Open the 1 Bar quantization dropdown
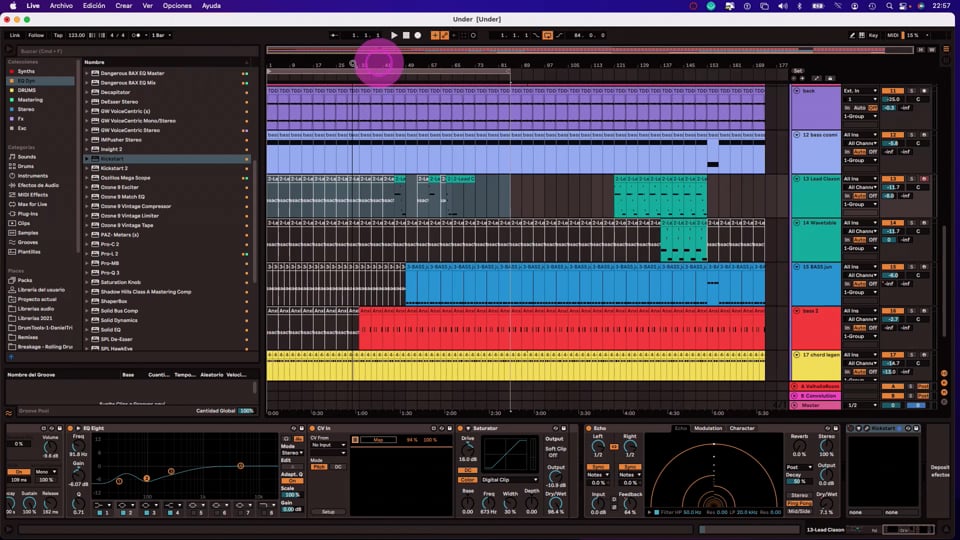This screenshot has width=960, height=540. (161, 36)
